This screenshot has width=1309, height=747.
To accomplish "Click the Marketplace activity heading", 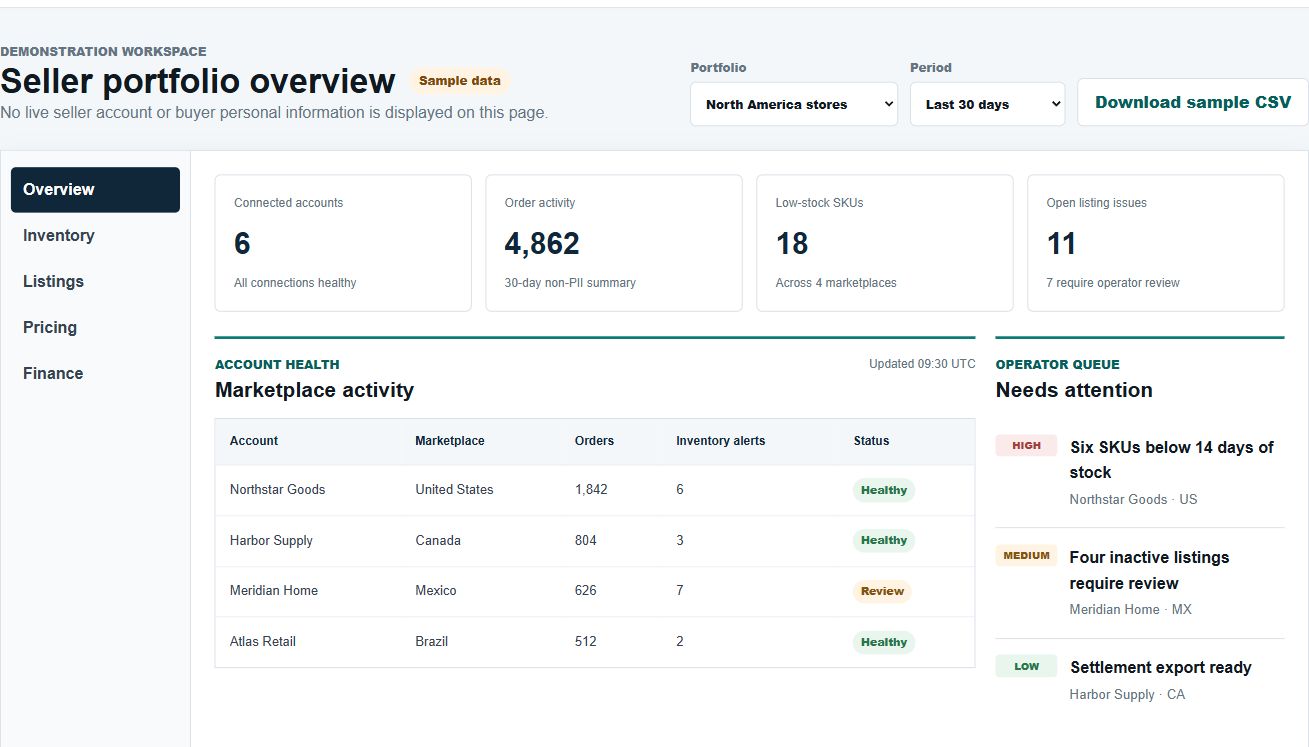I will [x=314, y=390].
